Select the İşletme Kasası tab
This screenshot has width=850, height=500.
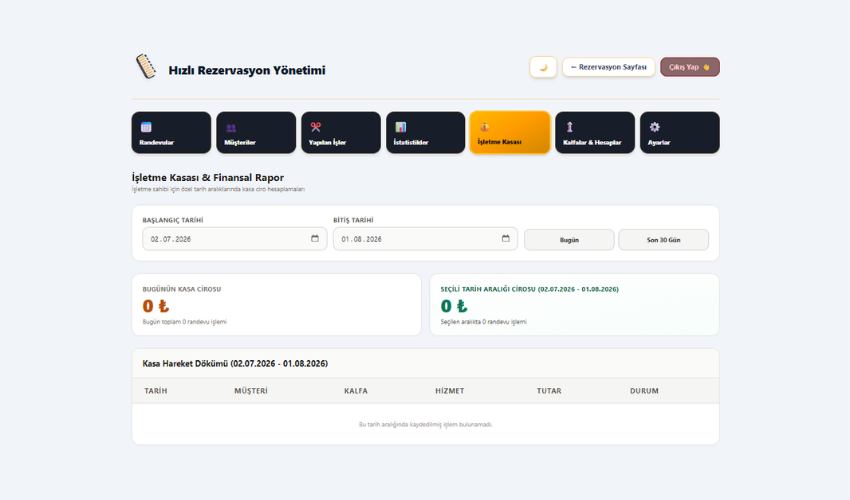coord(510,133)
